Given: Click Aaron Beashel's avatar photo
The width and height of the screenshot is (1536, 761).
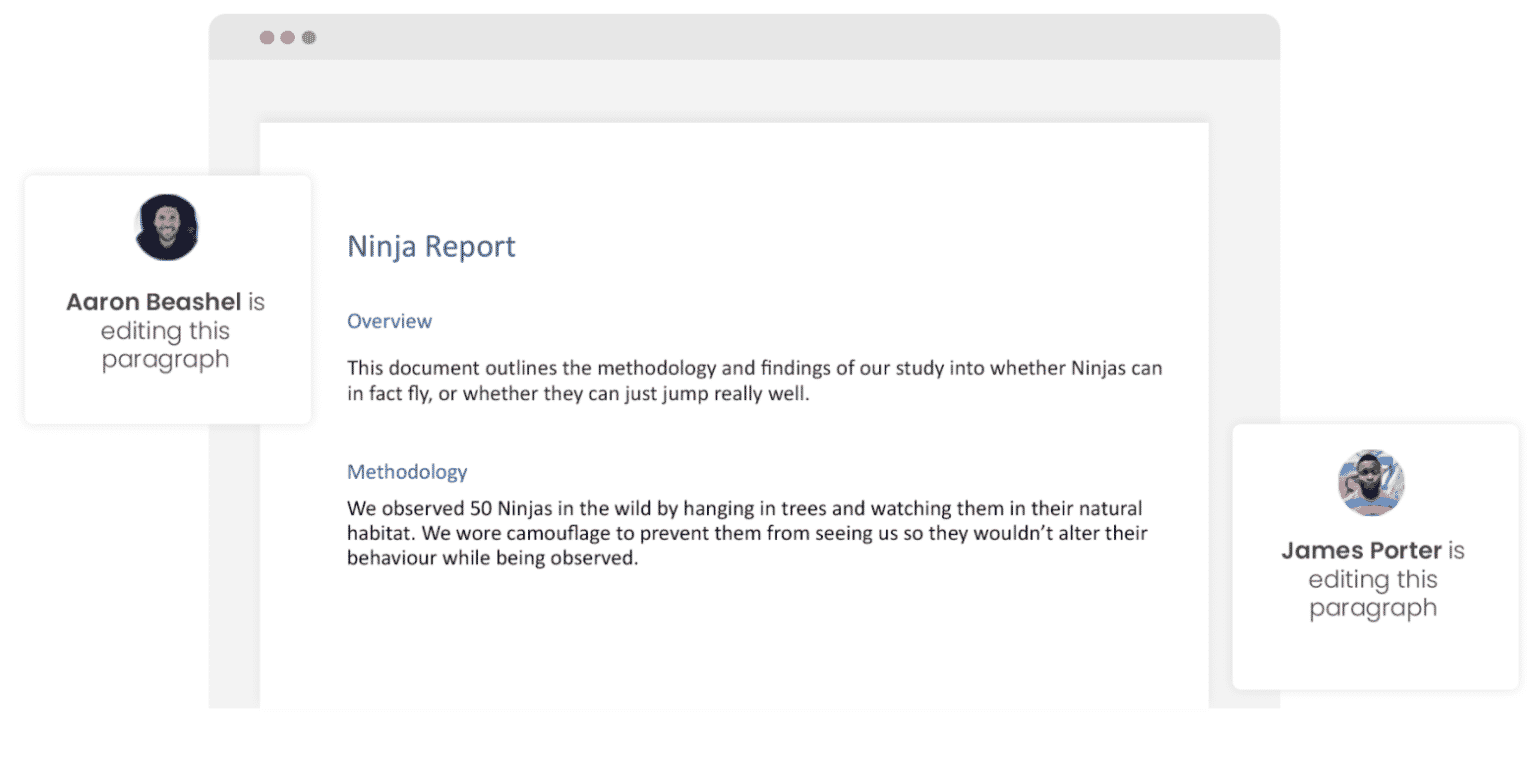Looking at the screenshot, I should pyautogui.click(x=167, y=227).
